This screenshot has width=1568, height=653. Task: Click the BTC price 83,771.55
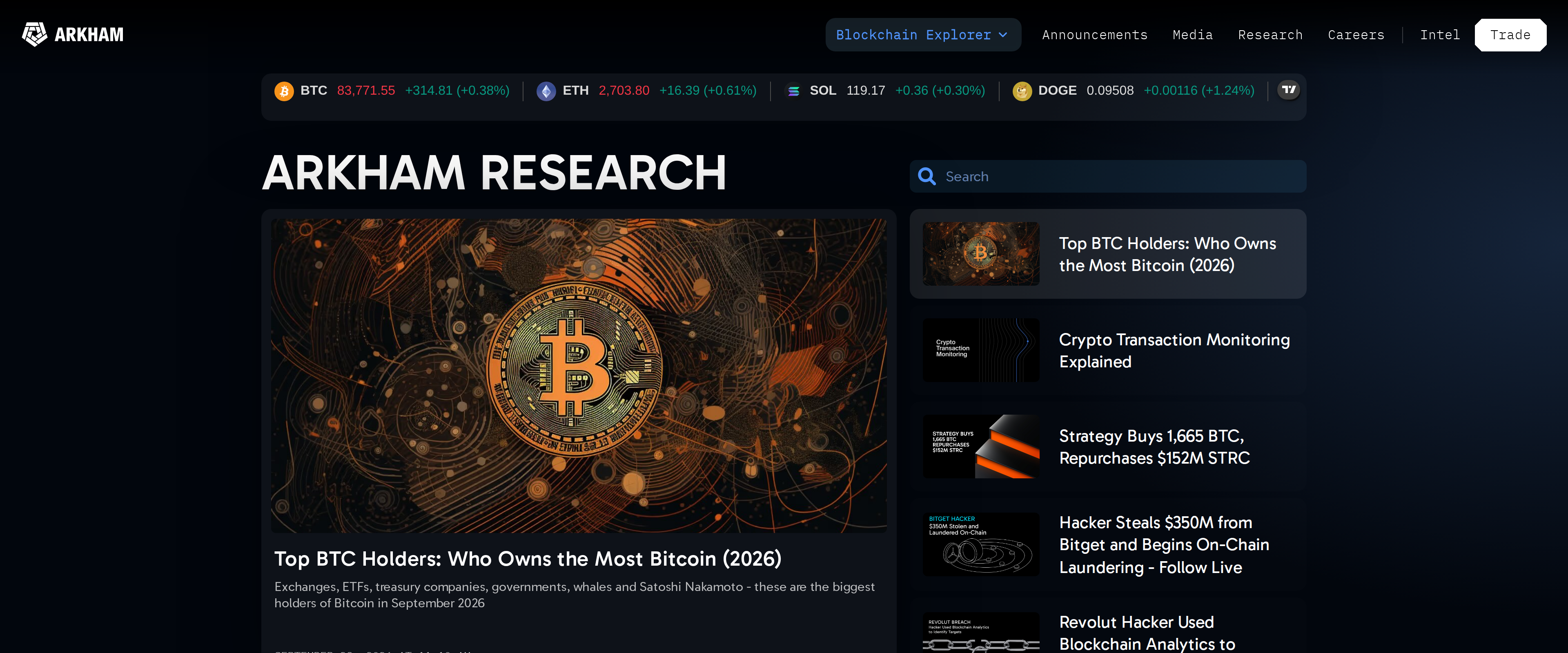tap(366, 91)
